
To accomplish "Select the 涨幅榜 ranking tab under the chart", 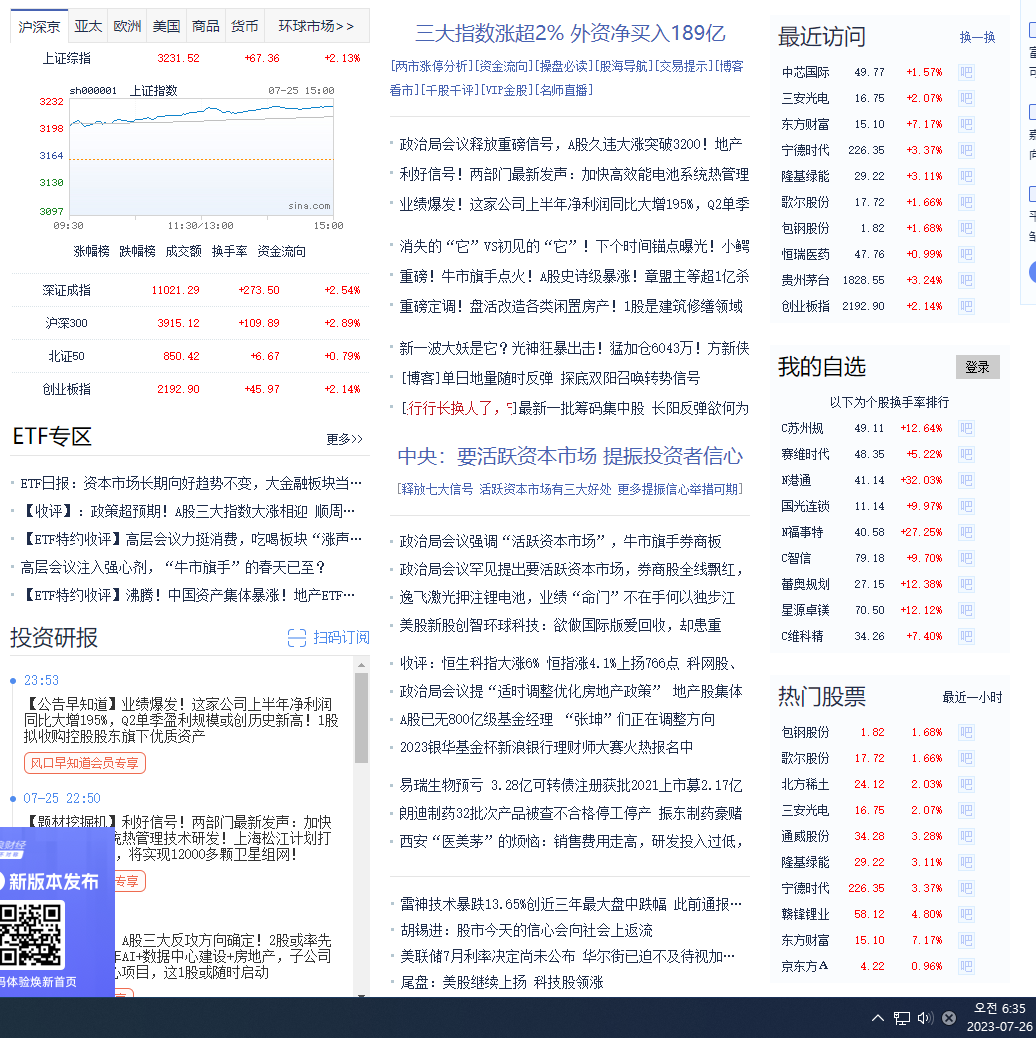I will [x=91, y=252].
